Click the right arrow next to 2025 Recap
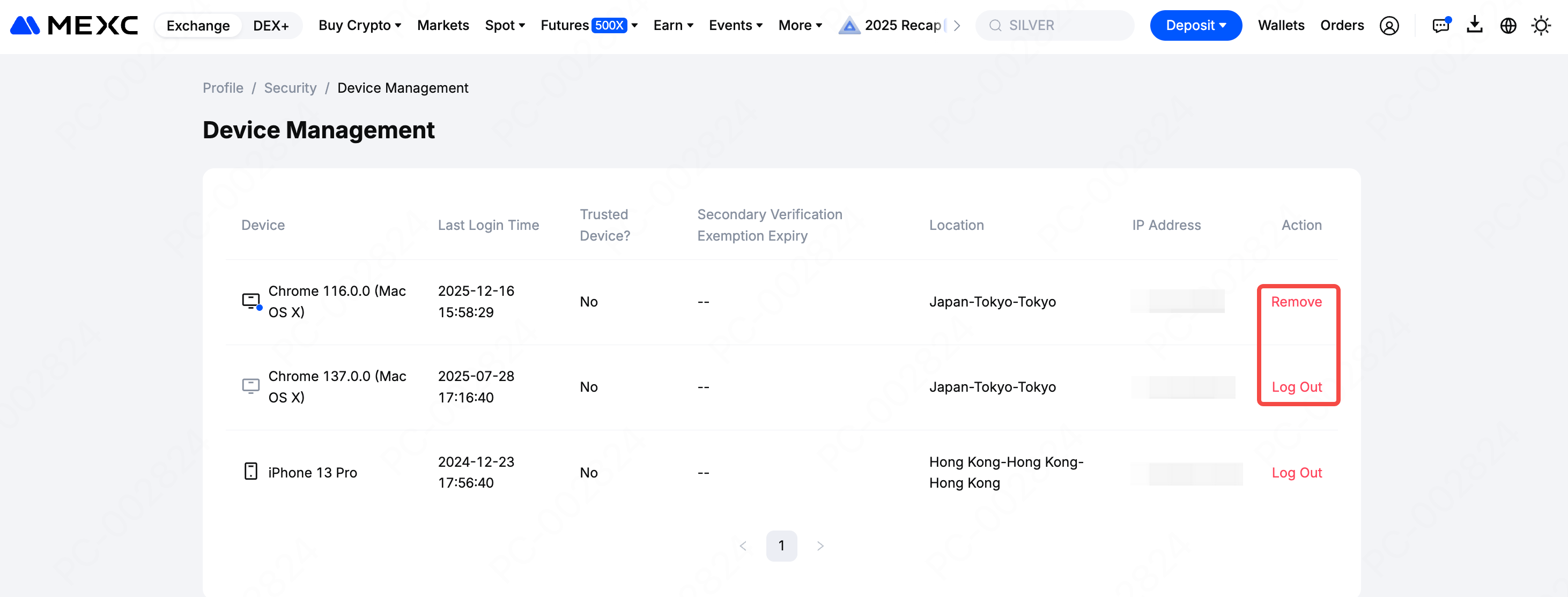This screenshot has height=597, width=1568. click(x=956, y=26)
